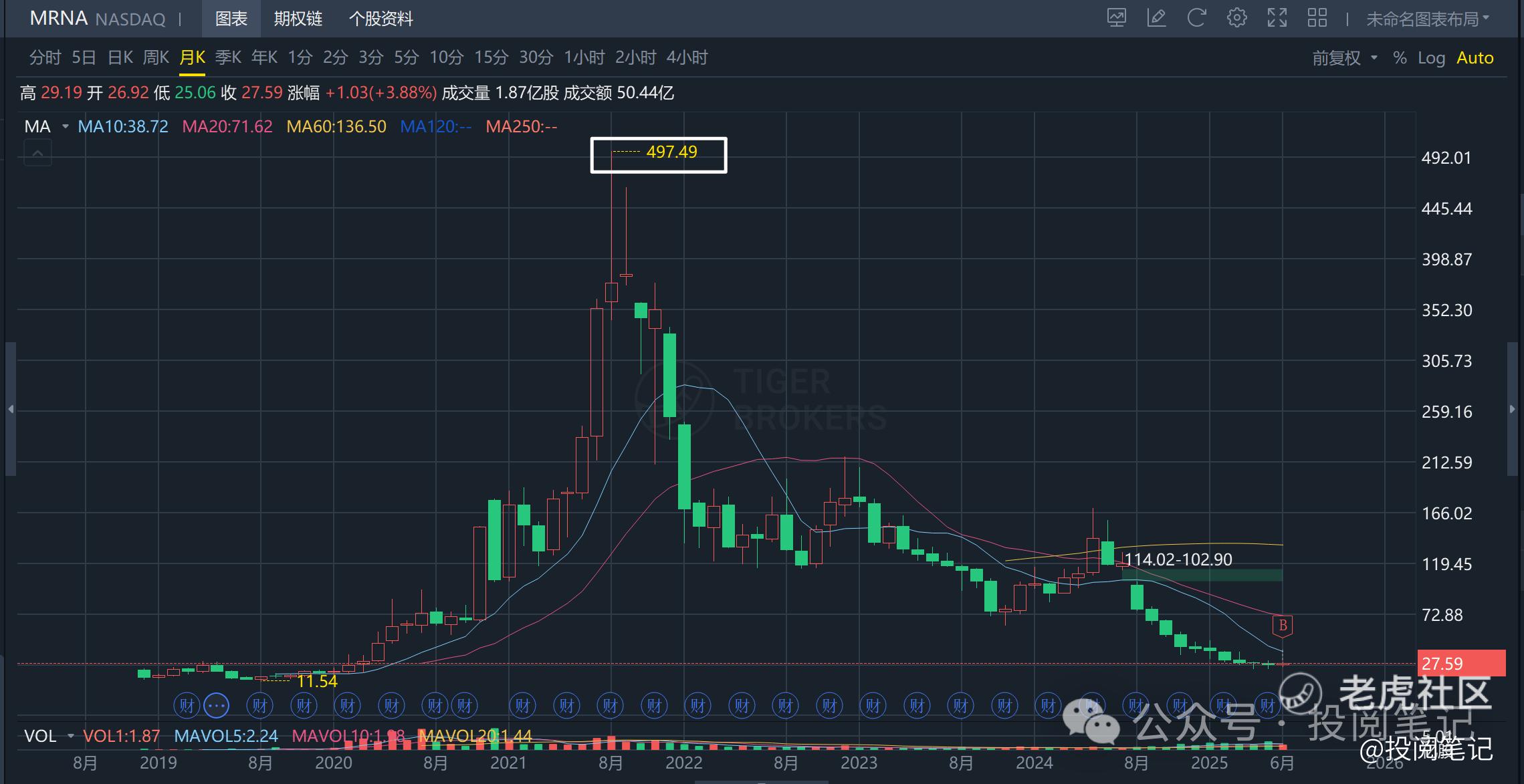This screenshot has height=784, width=1524.
Task: Expand the right side panel arrow
Action: [1513, 409]
